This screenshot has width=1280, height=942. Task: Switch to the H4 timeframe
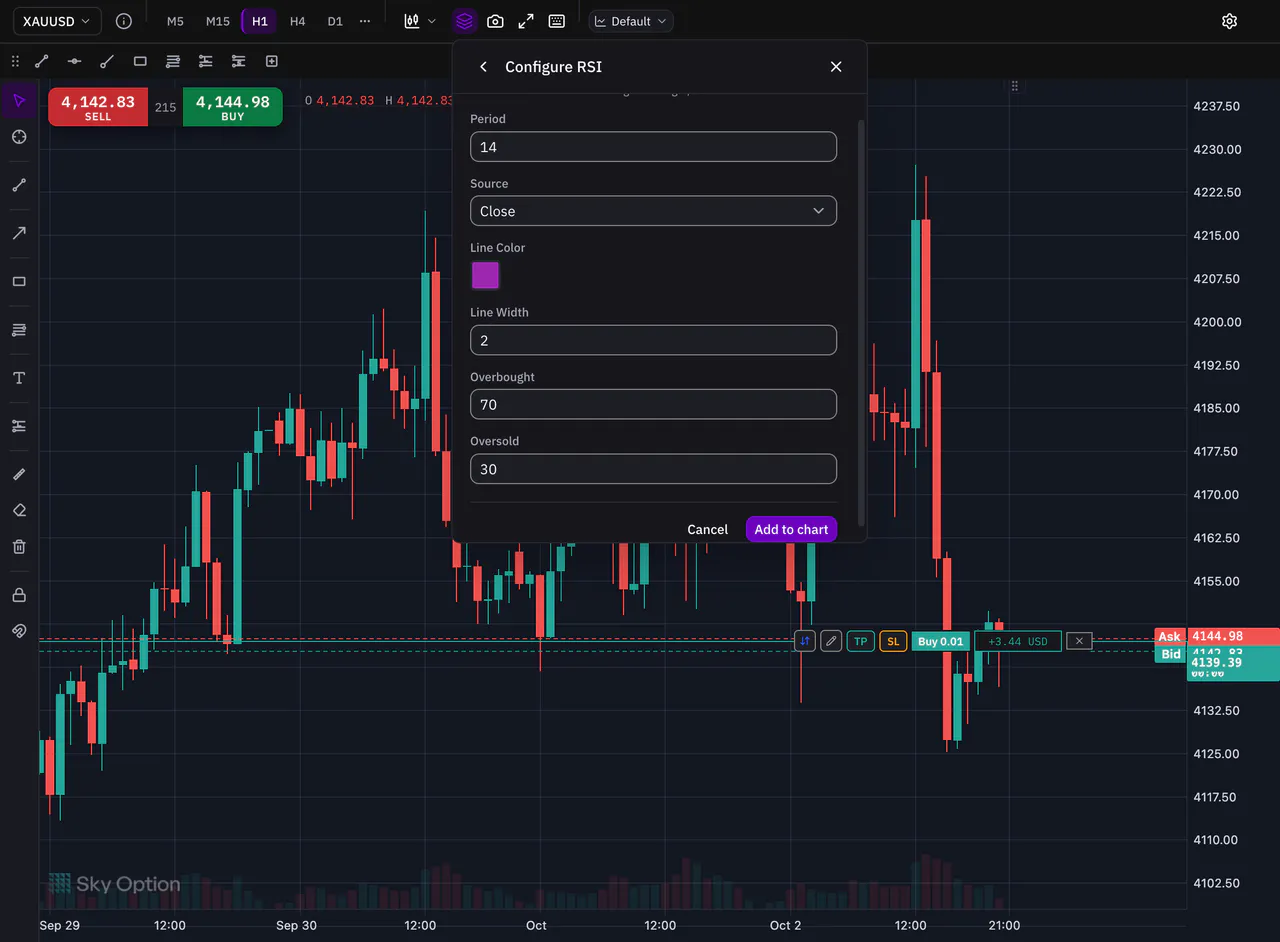point(297,21)
